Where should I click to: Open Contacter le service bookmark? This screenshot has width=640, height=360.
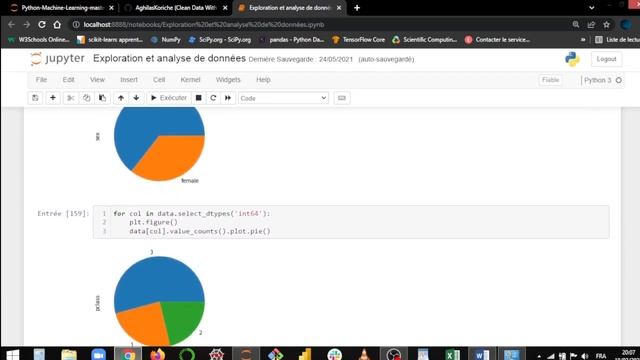498,40
